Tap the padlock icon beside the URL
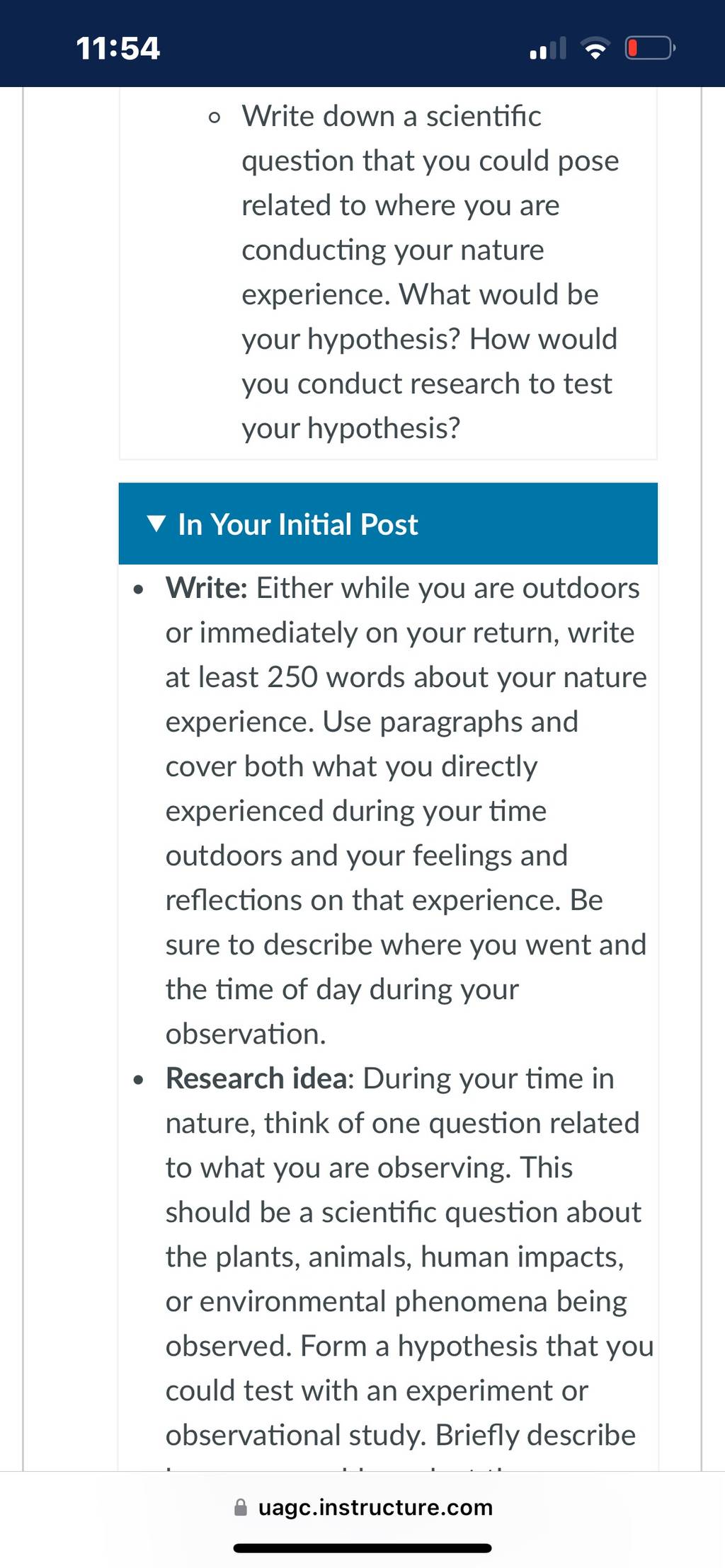Image resolution: width=725 pixels, height=1568 pixels. tap(241, 1507)
